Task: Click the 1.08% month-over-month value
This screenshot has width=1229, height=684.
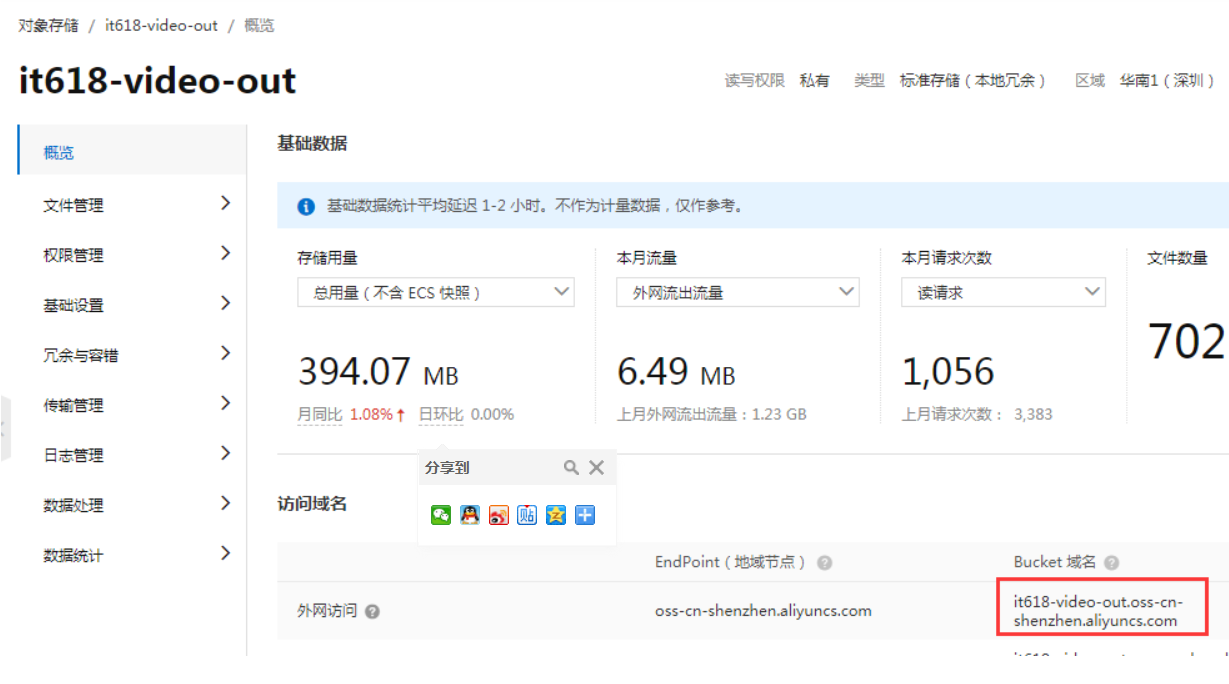Action: pyautogui.click(x=371, y=414)
